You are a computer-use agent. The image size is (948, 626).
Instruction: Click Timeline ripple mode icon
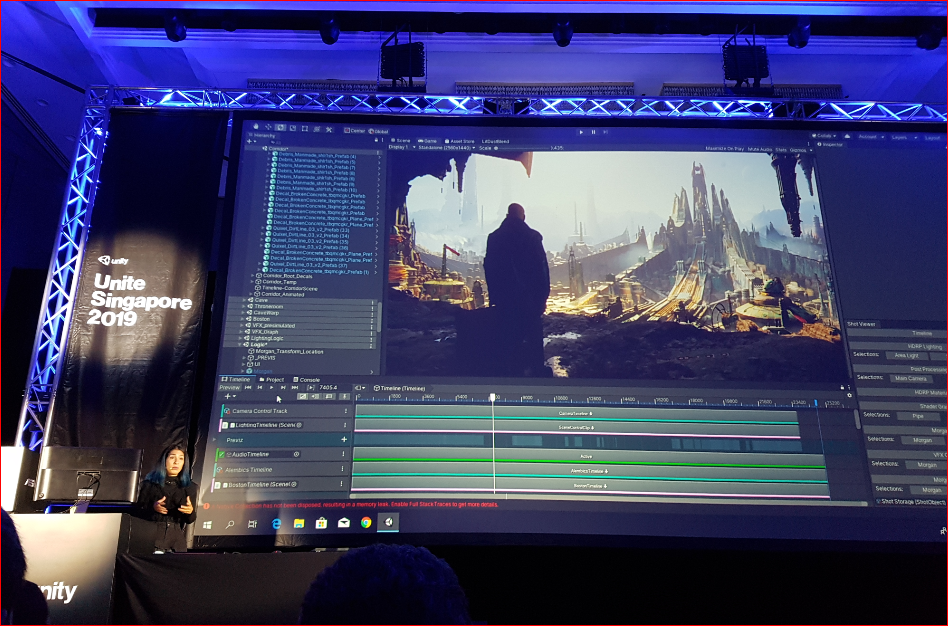(x=315, y=396)
